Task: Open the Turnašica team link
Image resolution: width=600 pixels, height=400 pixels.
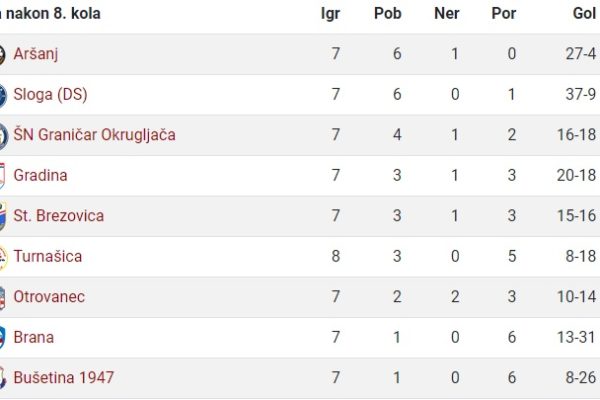Action: pos(48,256)
